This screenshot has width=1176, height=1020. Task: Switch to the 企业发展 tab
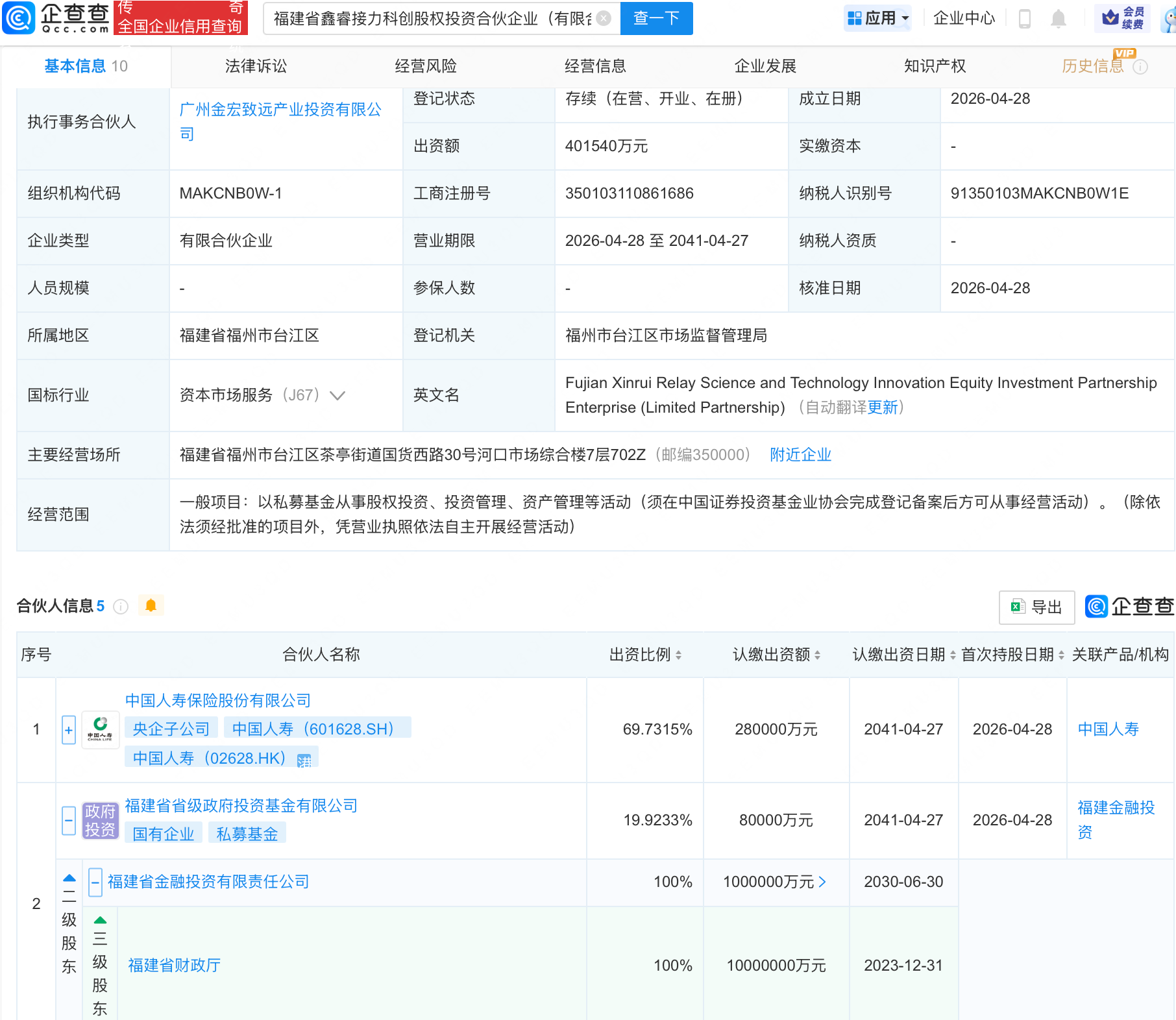click(x=766, y=66)
